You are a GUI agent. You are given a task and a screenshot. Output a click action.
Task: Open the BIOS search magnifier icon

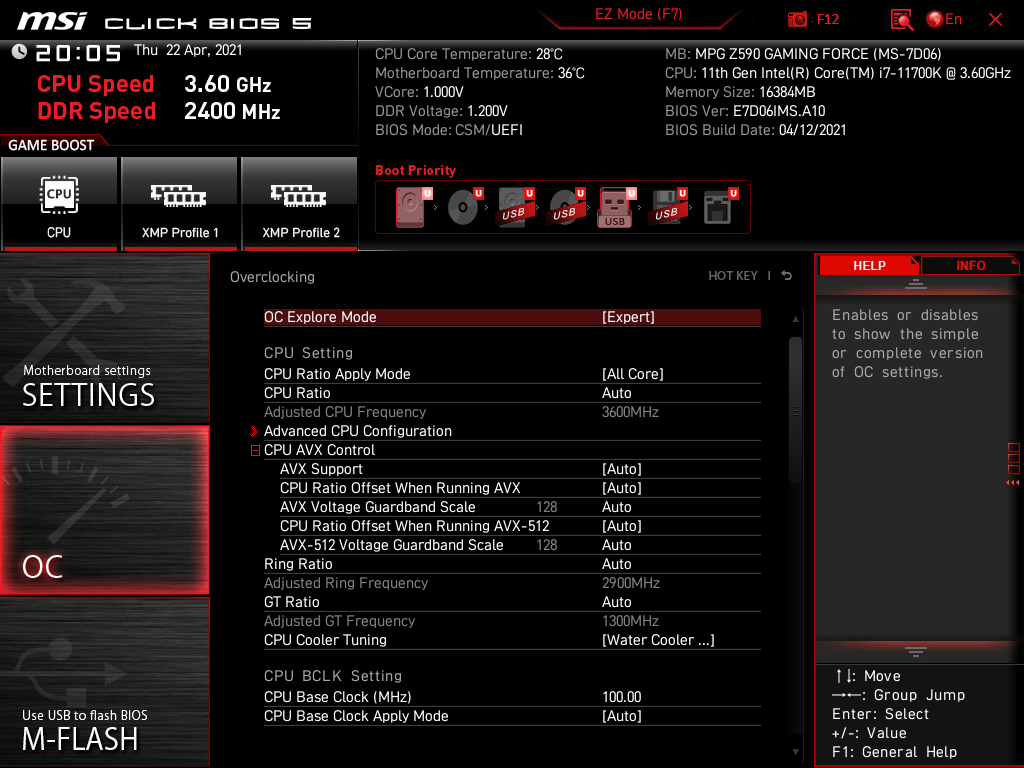tap(901, 20)
